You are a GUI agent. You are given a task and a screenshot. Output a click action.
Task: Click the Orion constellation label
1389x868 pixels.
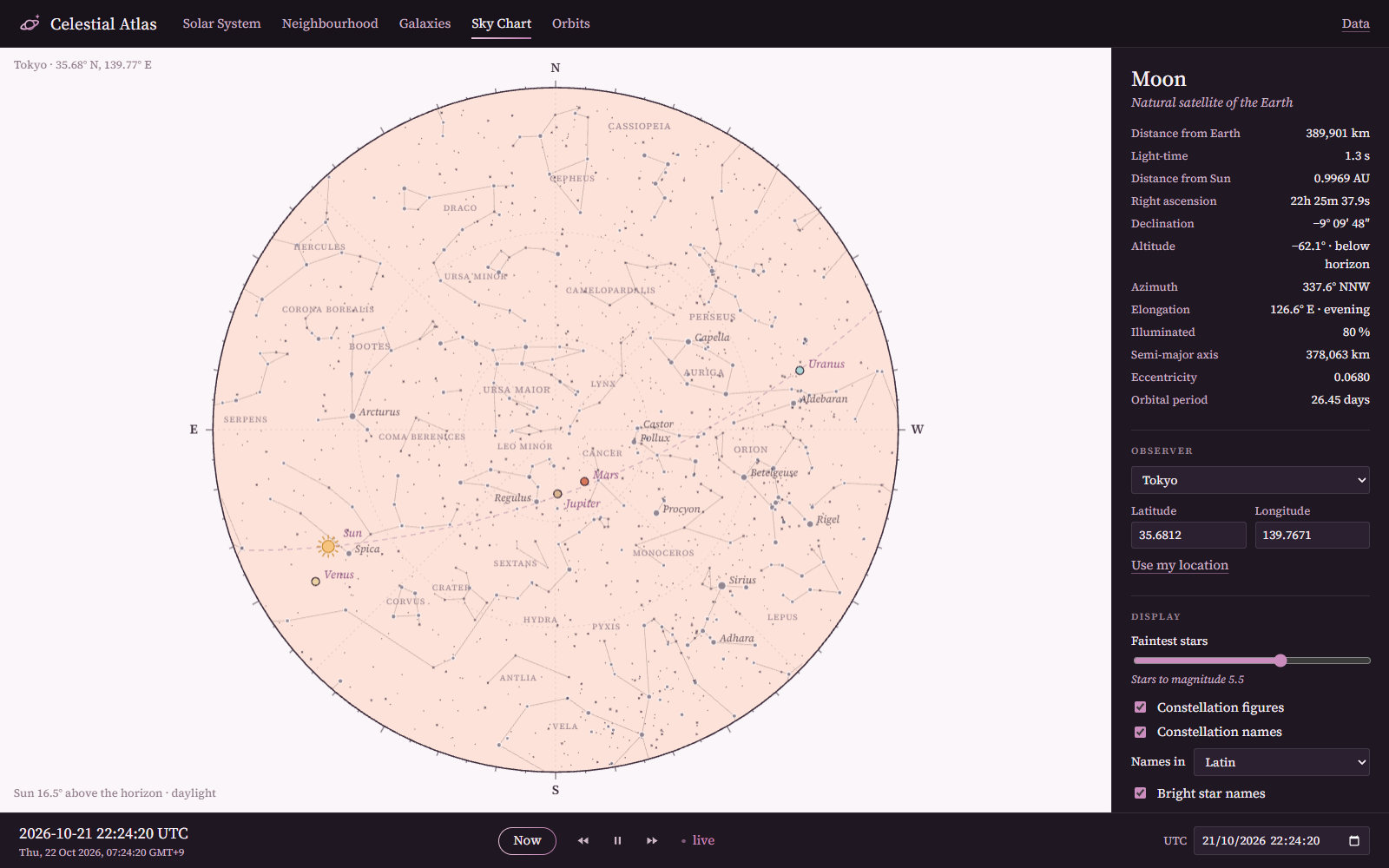coord(750,450)
